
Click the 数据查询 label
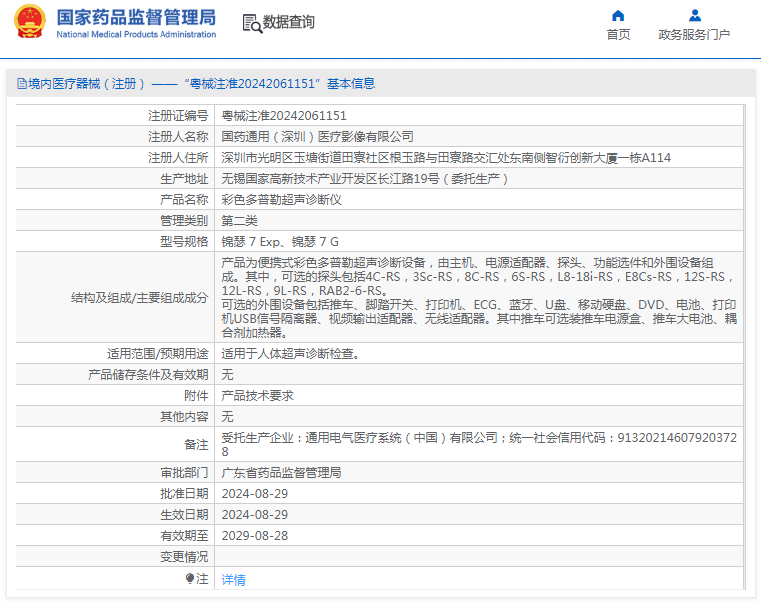point(289,22)
